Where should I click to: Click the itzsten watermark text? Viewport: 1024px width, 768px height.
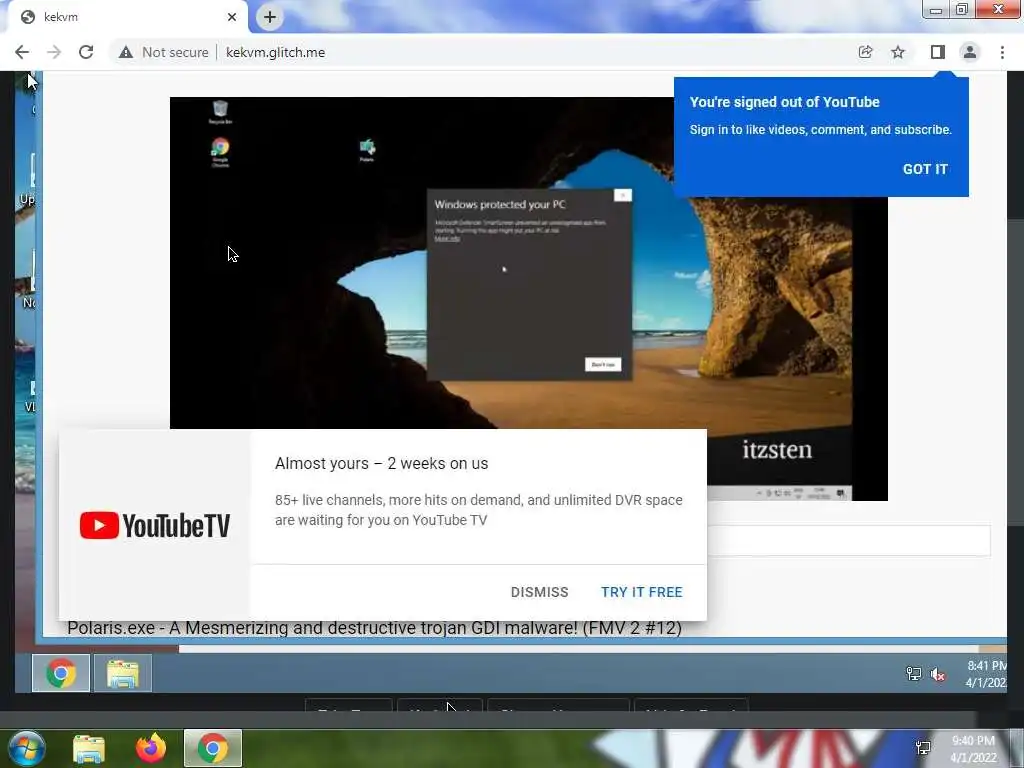777,450
